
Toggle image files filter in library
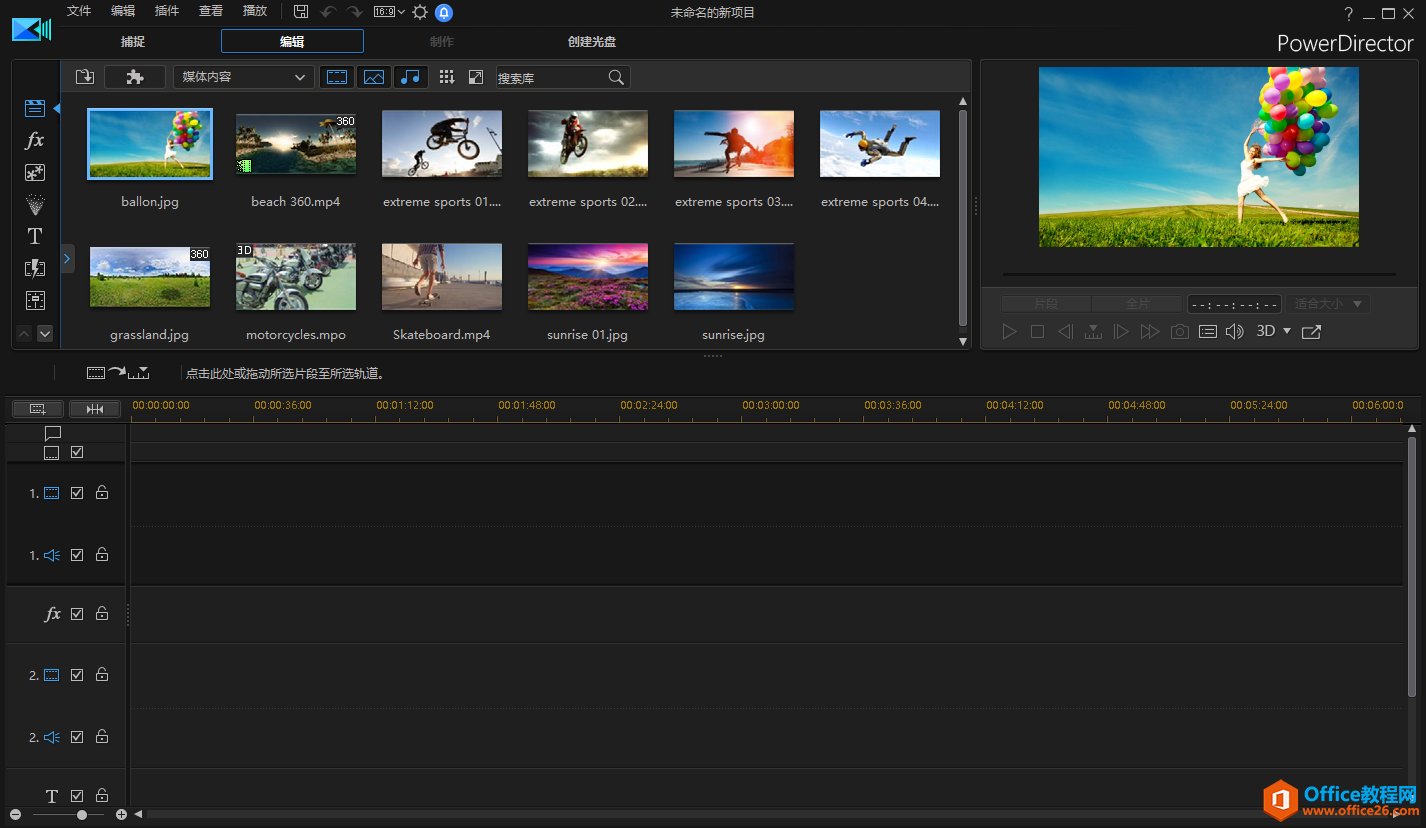(374, 77)
